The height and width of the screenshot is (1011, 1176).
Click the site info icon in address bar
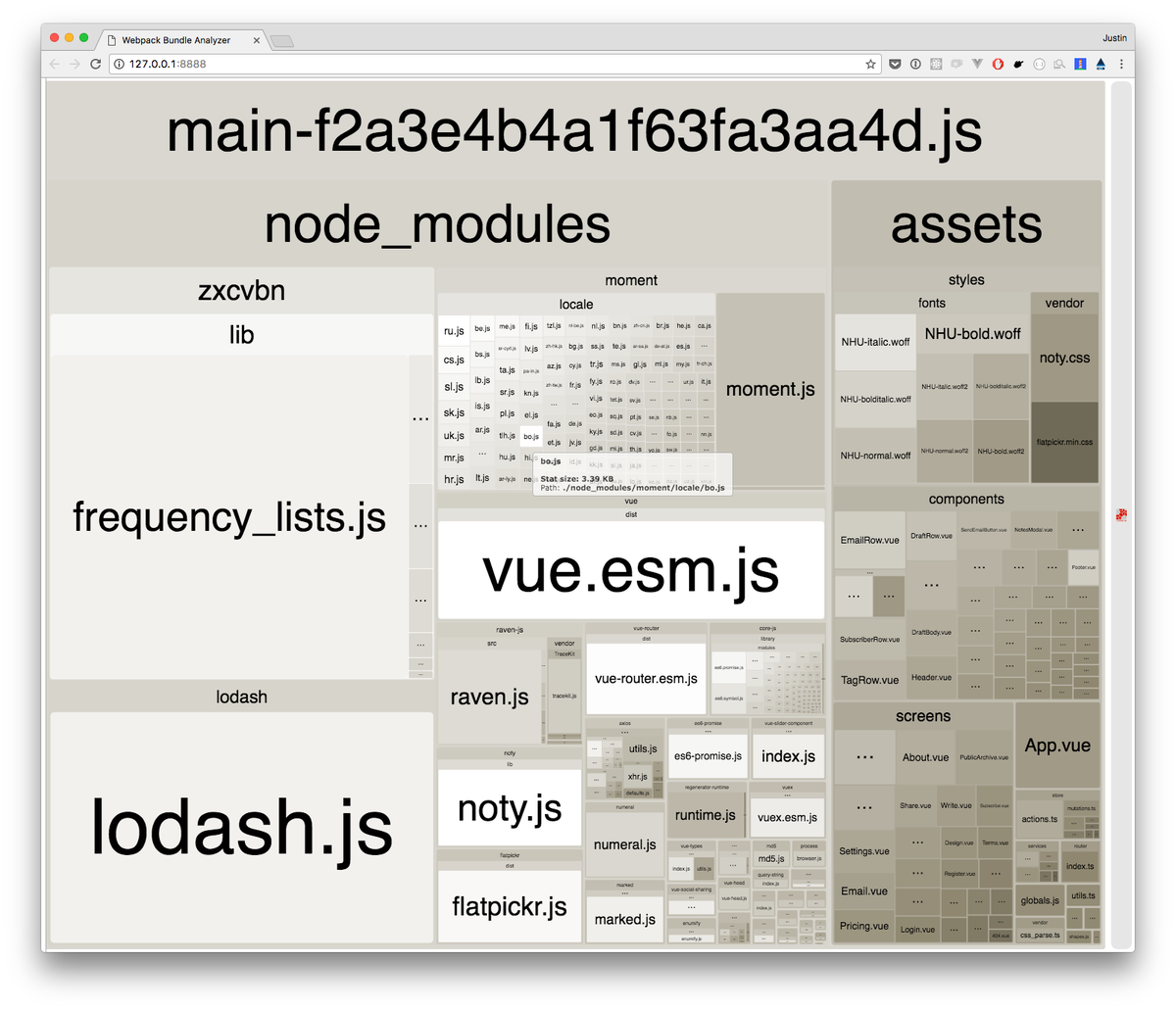pyautogui.click(x=119, y=64)
